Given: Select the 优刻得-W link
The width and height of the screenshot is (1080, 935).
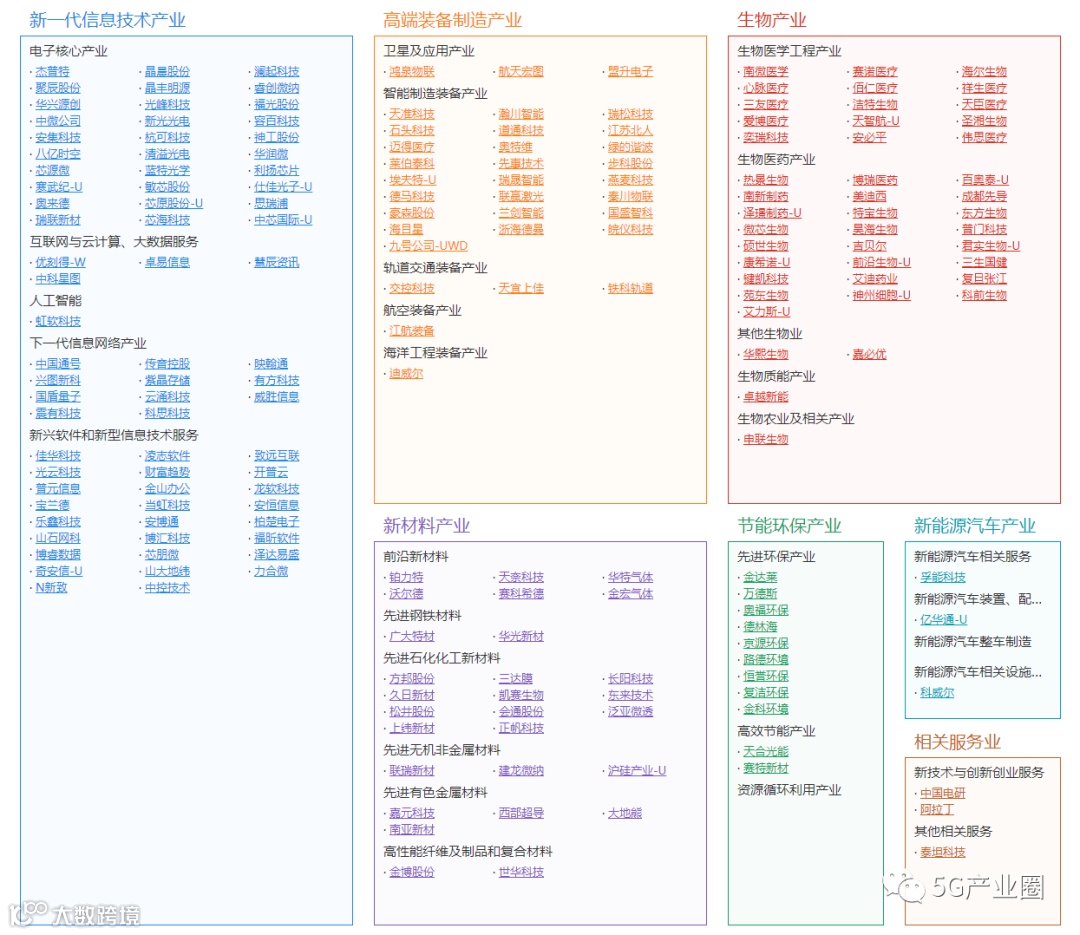Looking at the screenshot, I should coord(61,263).
